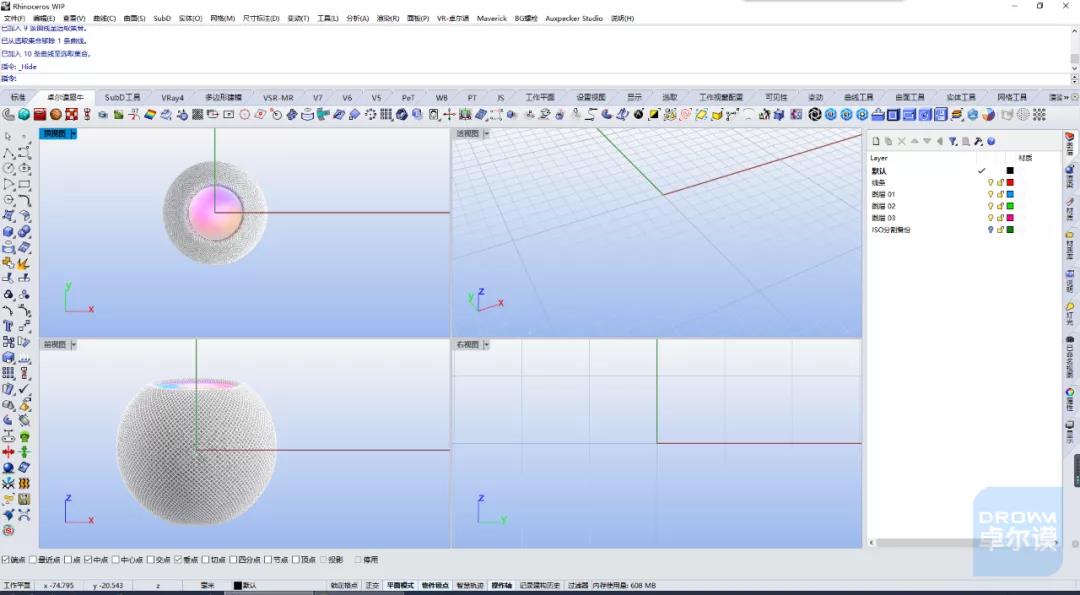
Task: Click the red box icon in top toolbar
Action: 40,114
